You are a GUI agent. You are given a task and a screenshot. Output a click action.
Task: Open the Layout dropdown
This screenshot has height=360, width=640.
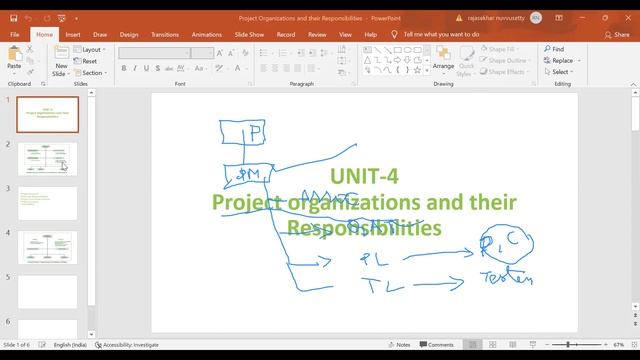[90, 49]
